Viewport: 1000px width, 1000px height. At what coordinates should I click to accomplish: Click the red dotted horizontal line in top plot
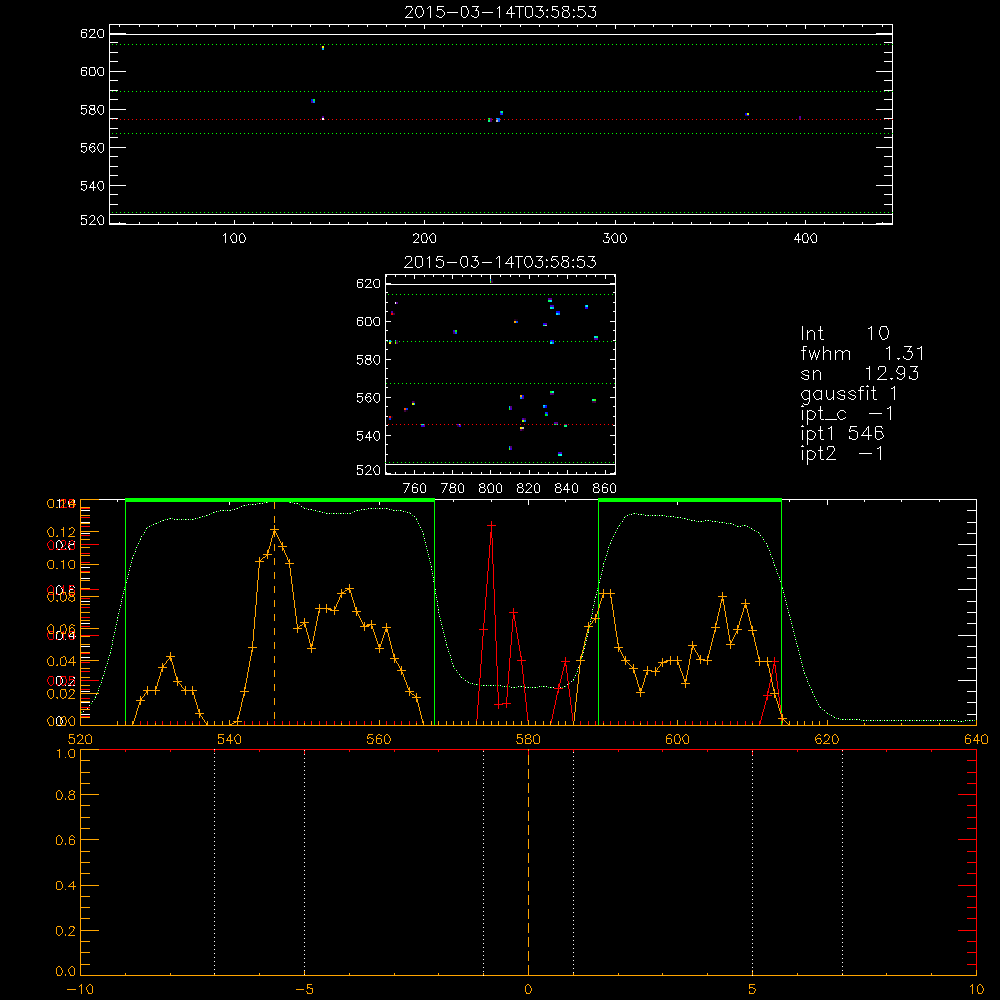click(501, 119)
